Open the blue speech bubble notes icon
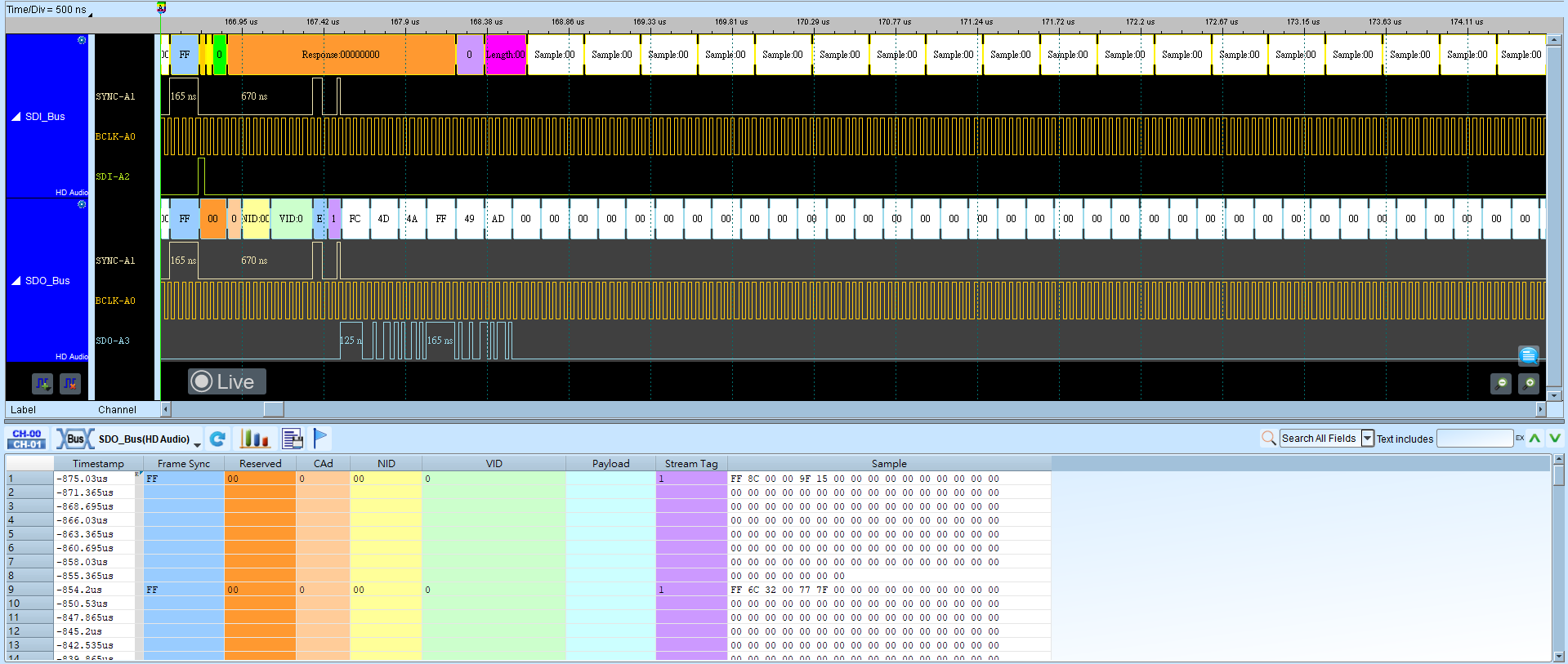This screenshot has width=1568, height=664. pos(1529,355)
